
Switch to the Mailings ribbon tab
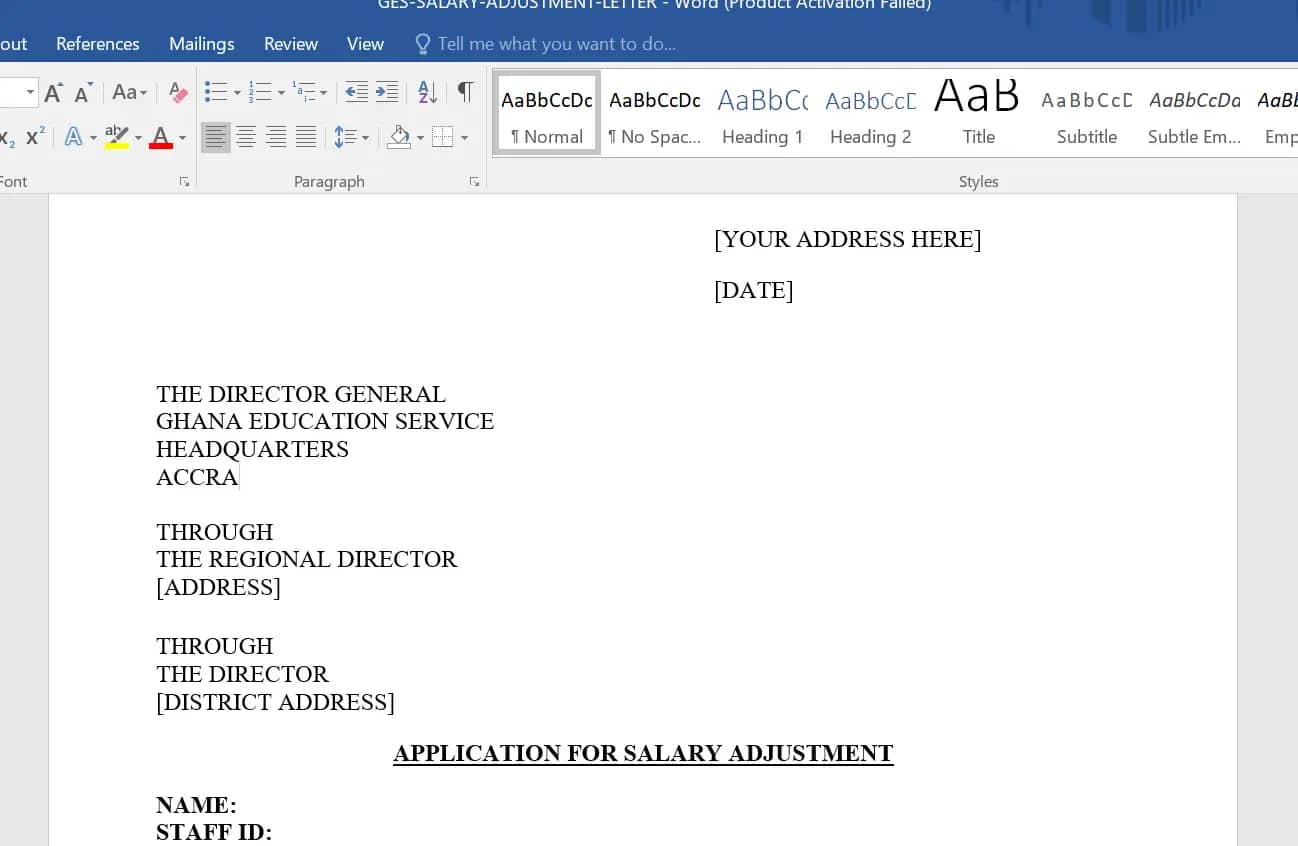click(202, 44)
